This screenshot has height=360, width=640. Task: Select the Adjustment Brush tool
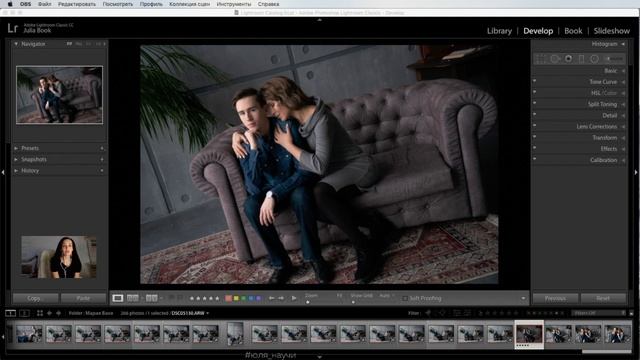click(614, 59)
